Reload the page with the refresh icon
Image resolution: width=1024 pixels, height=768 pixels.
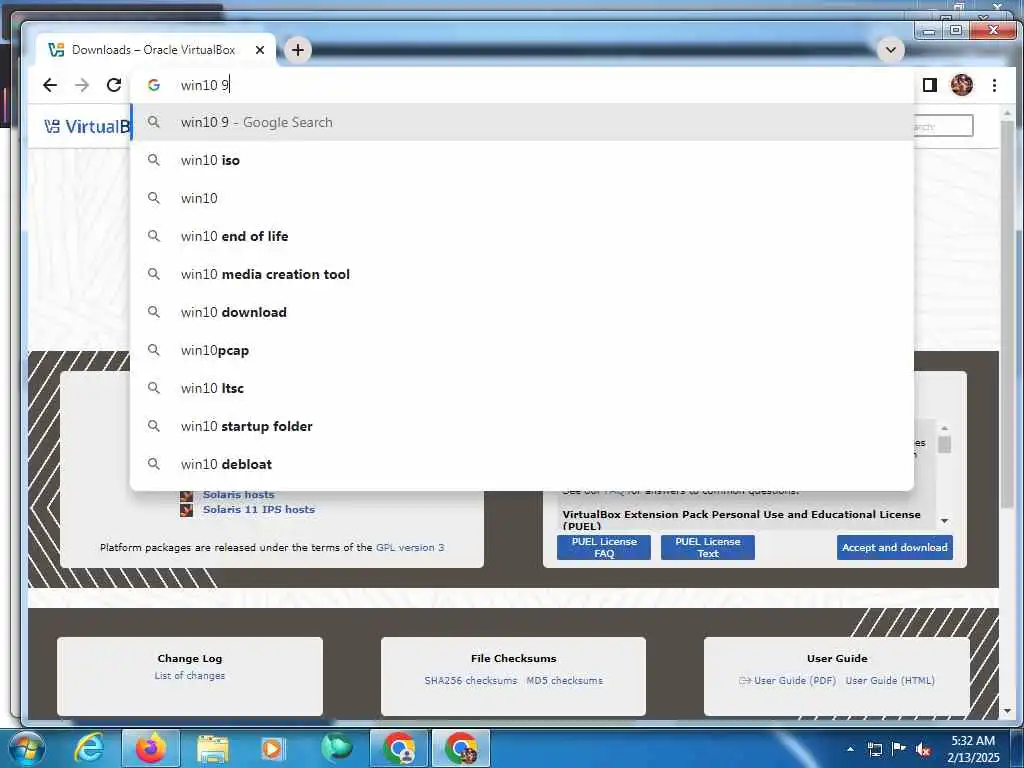pos(114,85)
